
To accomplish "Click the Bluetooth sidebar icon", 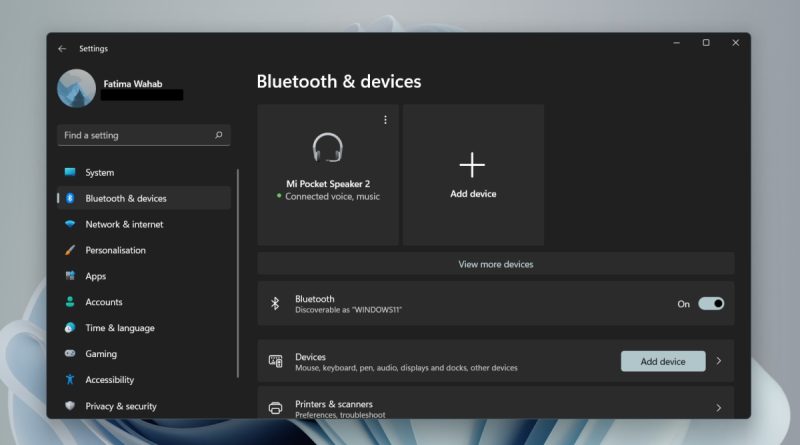I will tap(70, 198).
